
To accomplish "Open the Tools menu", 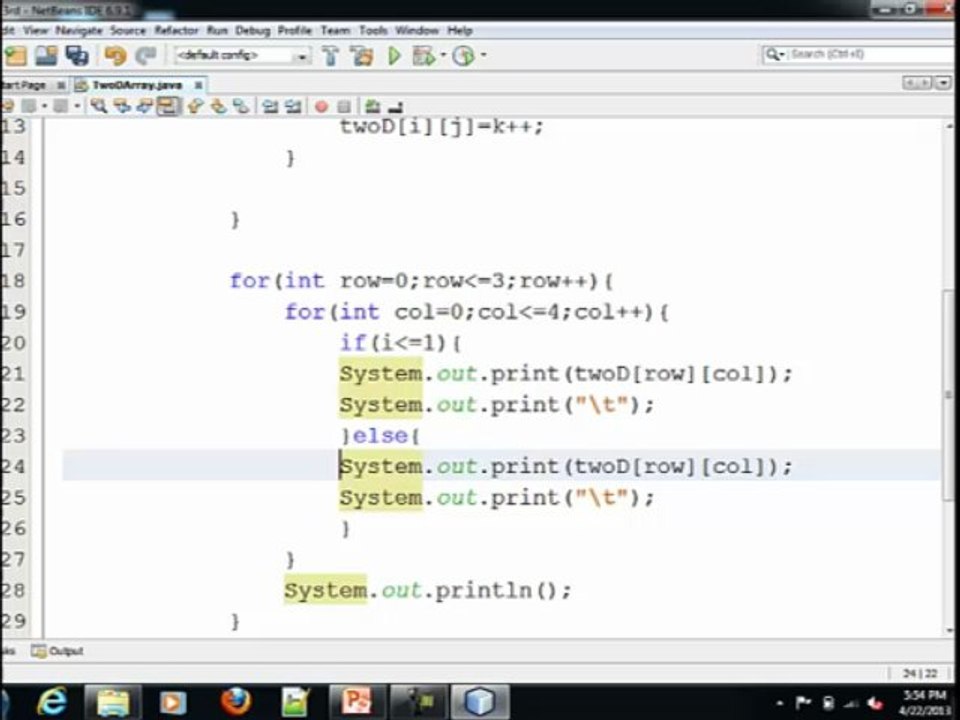I will point(373,30).
